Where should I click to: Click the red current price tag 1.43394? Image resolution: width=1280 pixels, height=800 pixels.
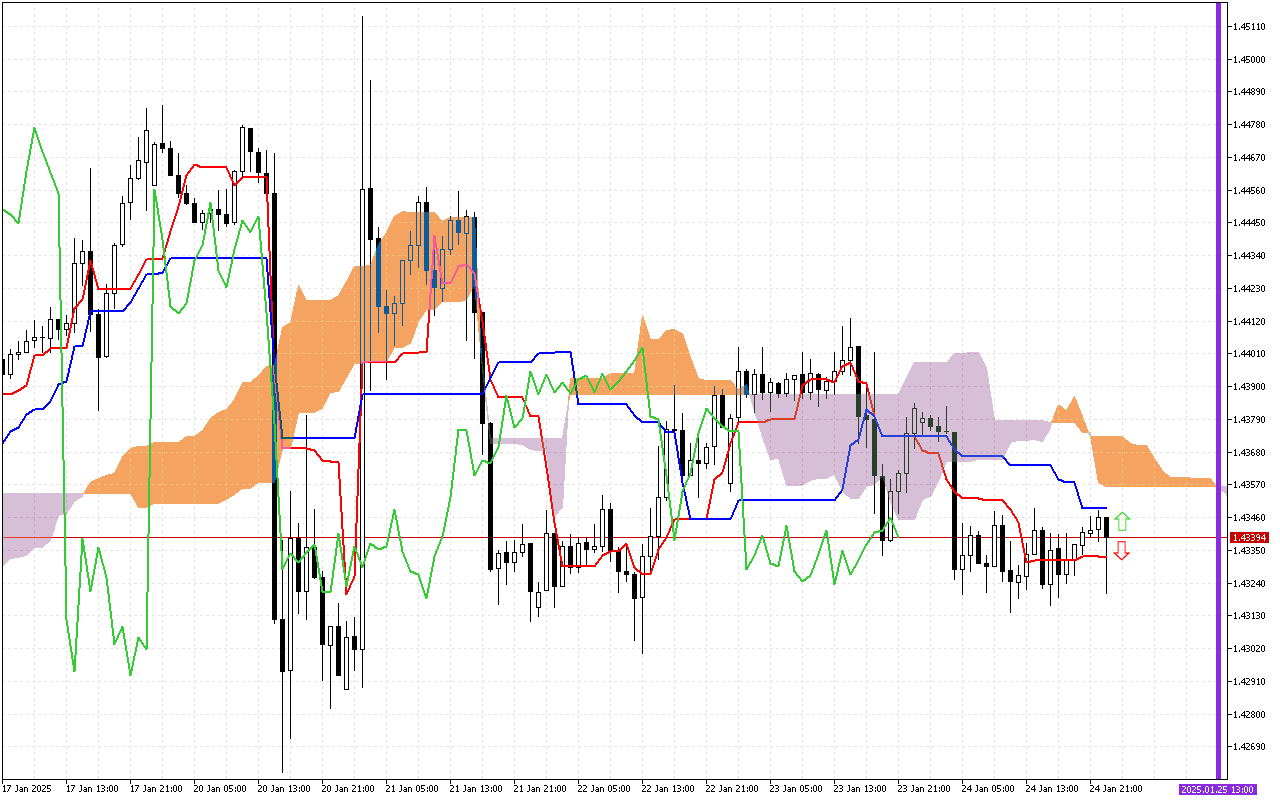1249,538
